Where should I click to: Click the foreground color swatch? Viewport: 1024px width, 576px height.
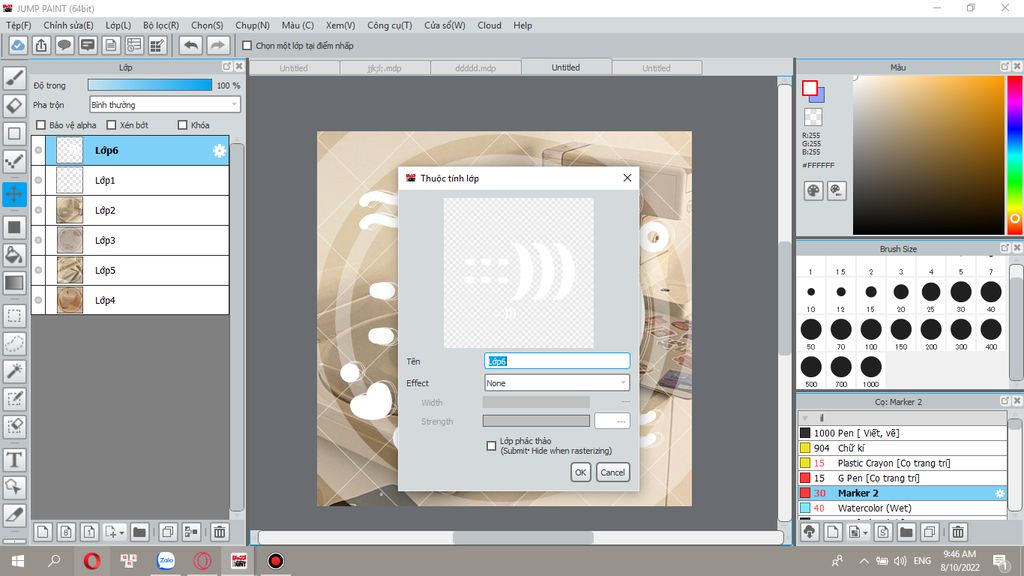coord(810,88)
